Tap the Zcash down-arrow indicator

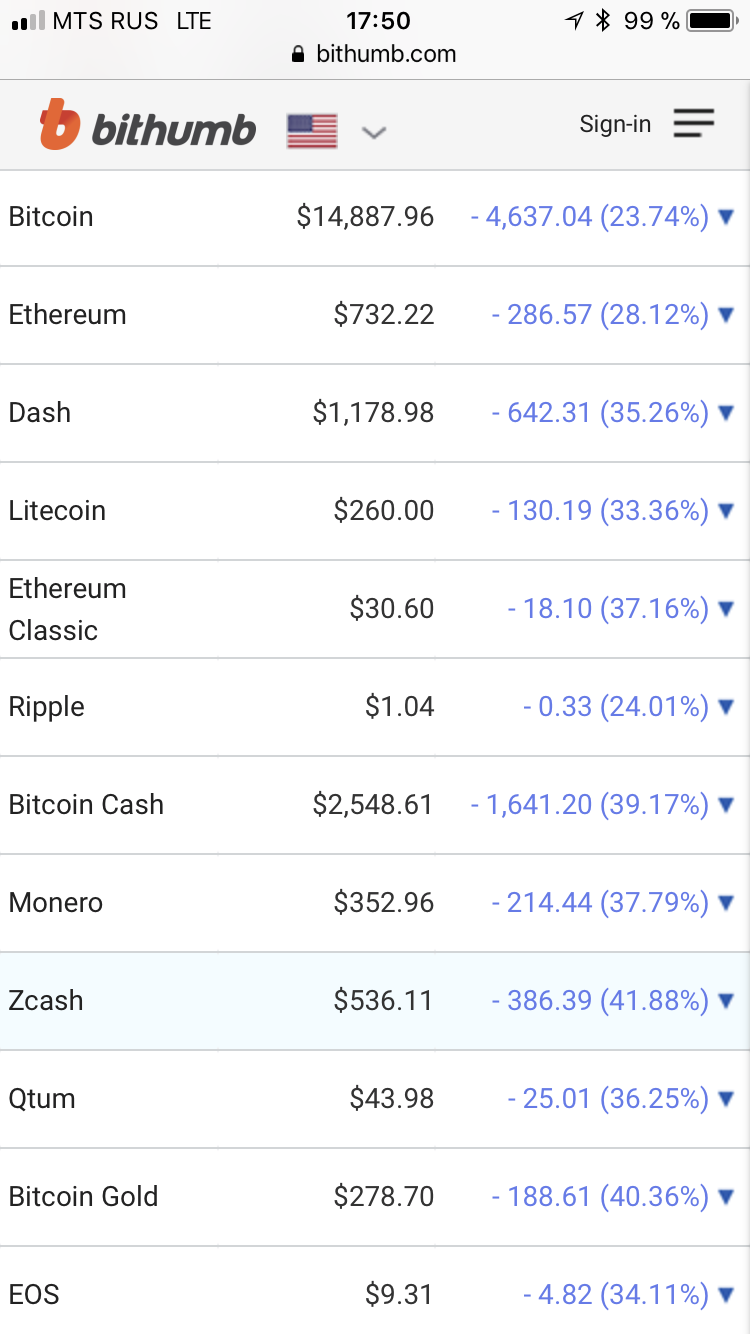[x=727, y=1000]
